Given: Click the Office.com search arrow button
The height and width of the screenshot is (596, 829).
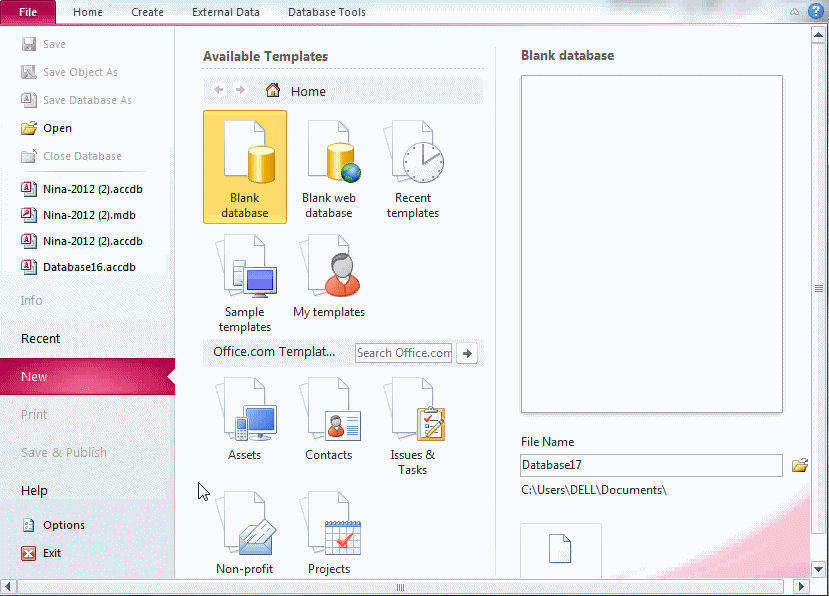Looking at the screenshot, I should pos(466,353).
